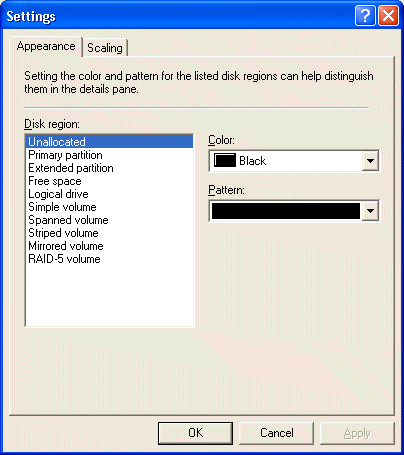The height and width of the screenshot is (455, 404).
Task: Confirm settings with OK button
Action: tap(195, 433)
